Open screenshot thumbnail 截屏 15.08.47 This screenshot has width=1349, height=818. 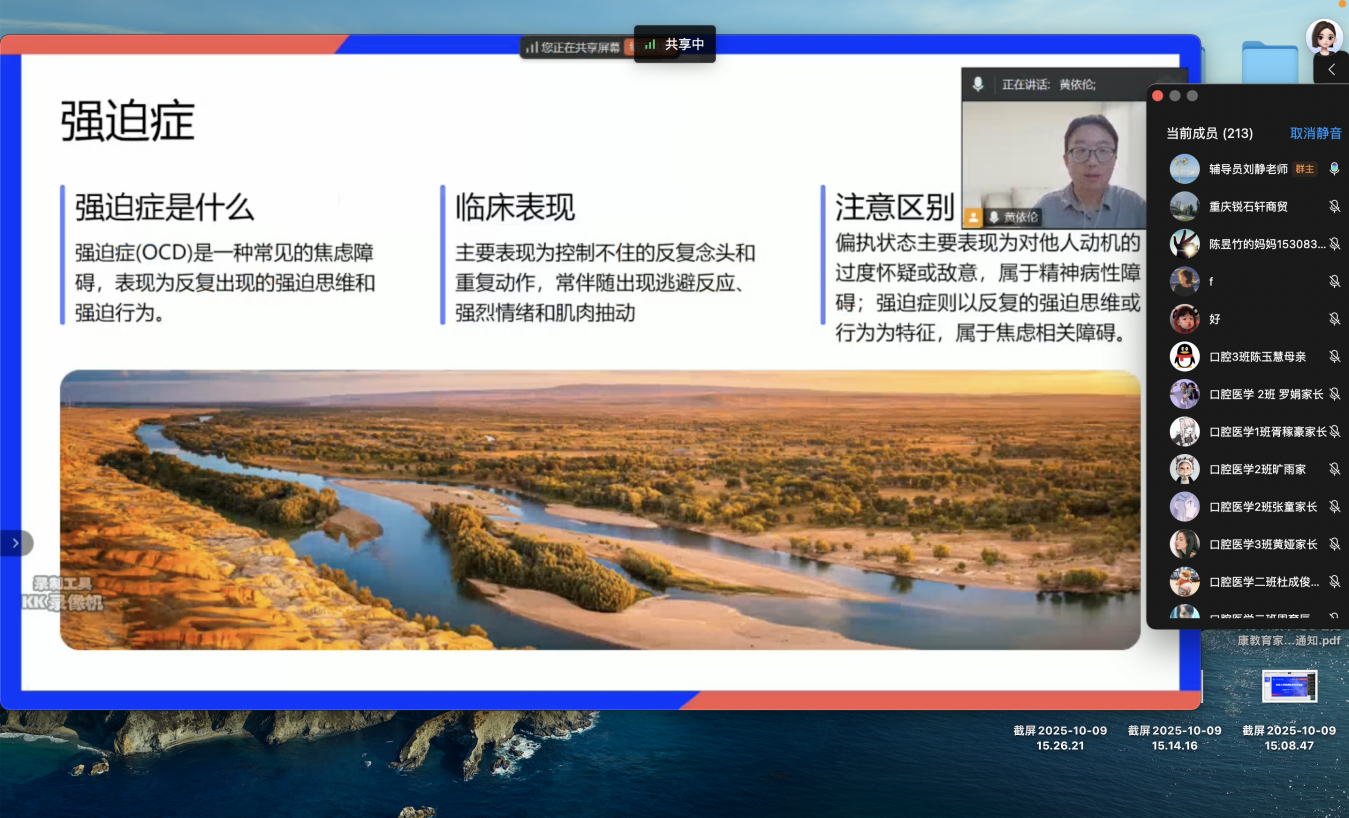pos(1289,687)
